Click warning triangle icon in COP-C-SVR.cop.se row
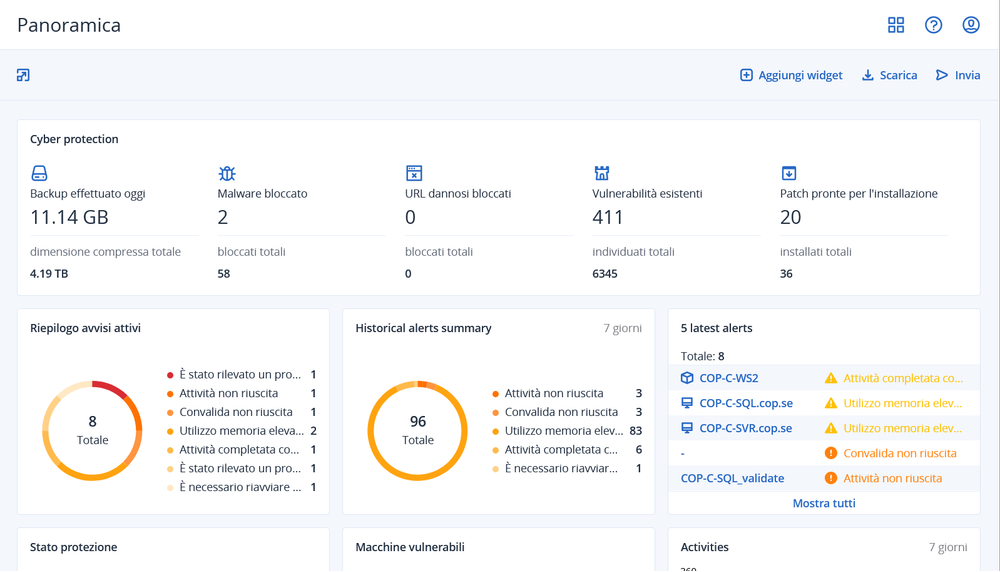 pyautogui.click(x=830, y=428)
